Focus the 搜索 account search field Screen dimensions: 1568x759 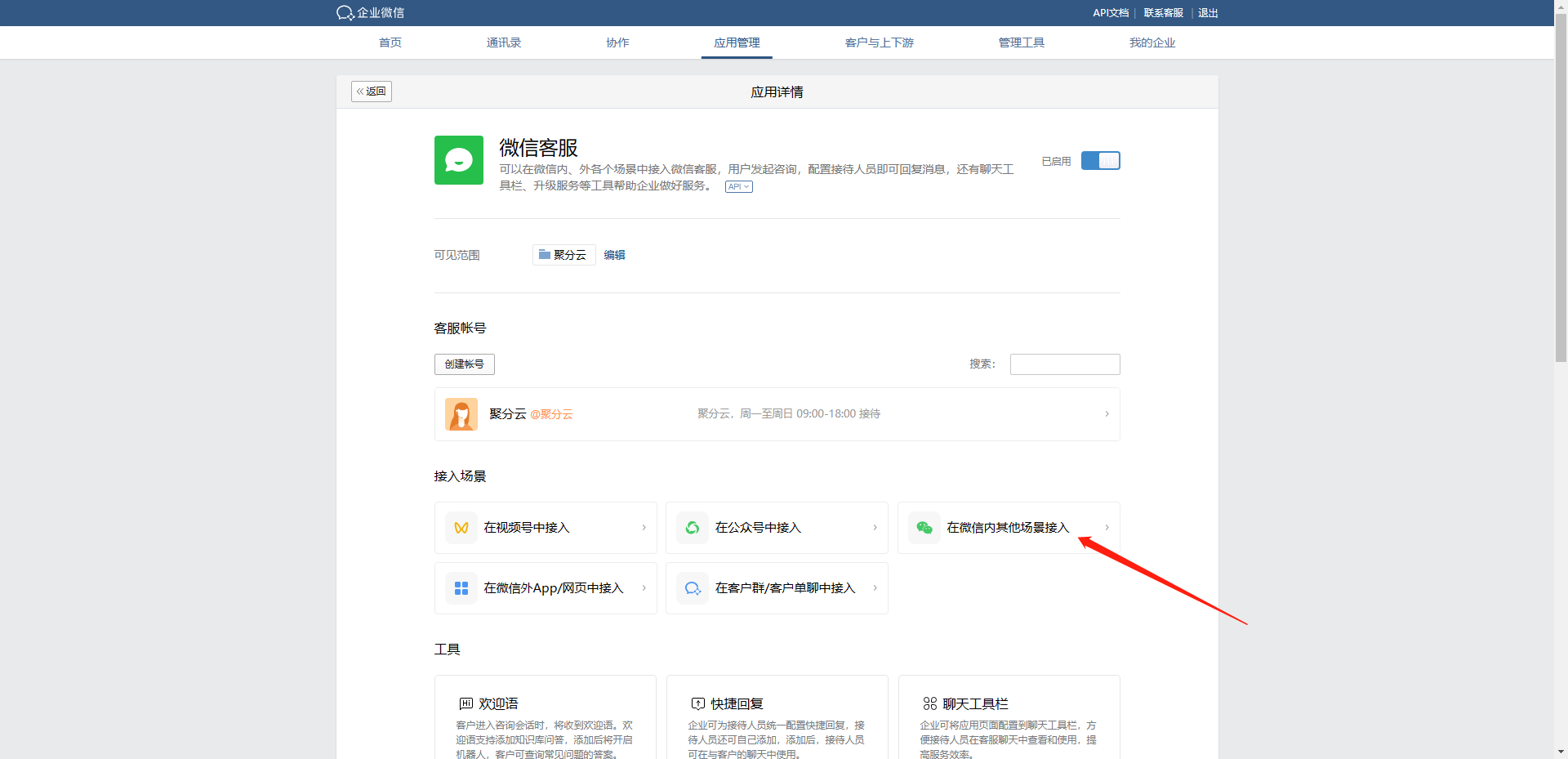pos(1064,364)
